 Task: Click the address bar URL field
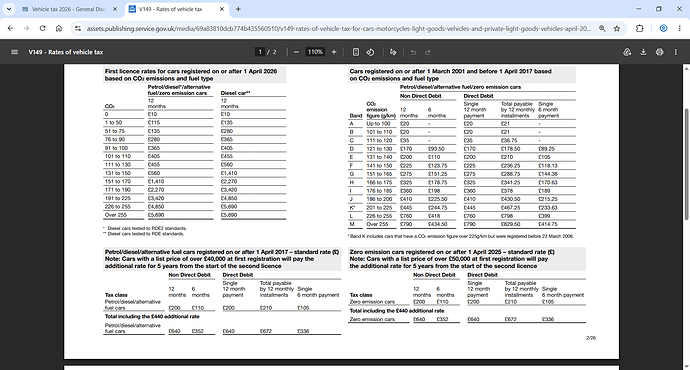[339, 28]
